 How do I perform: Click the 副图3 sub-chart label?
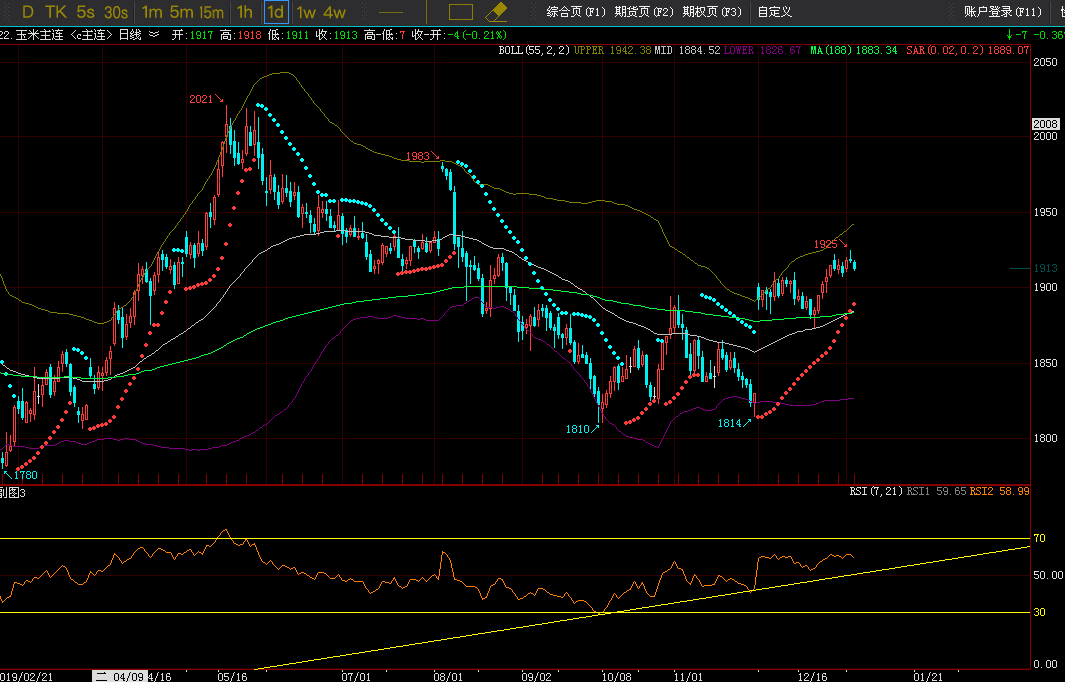tap(12, 493)
